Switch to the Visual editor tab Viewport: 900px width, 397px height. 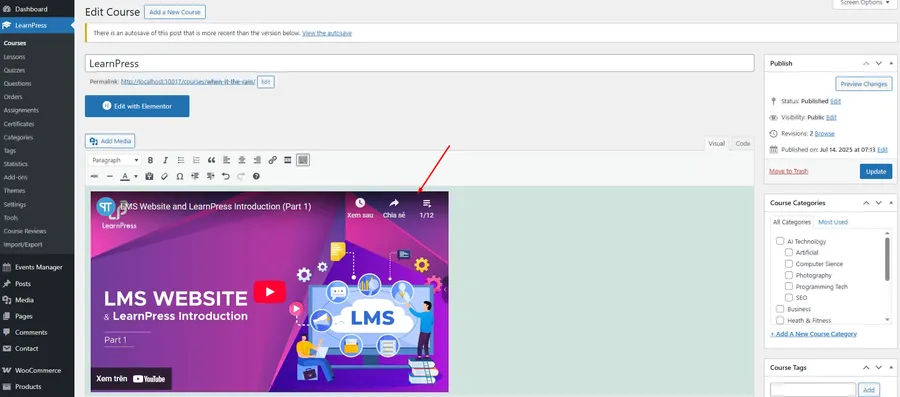716,143
